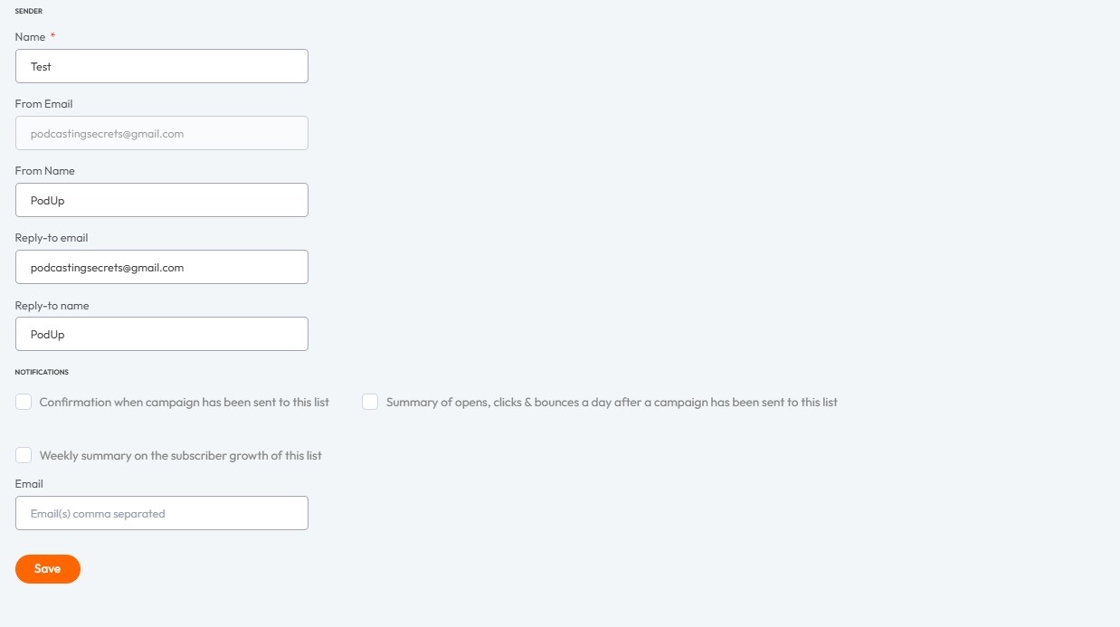The image size is (1120, 627).
Task: Click the 'Confirmation when campaign has been sent' label text
Action: [x=184, y=402]
